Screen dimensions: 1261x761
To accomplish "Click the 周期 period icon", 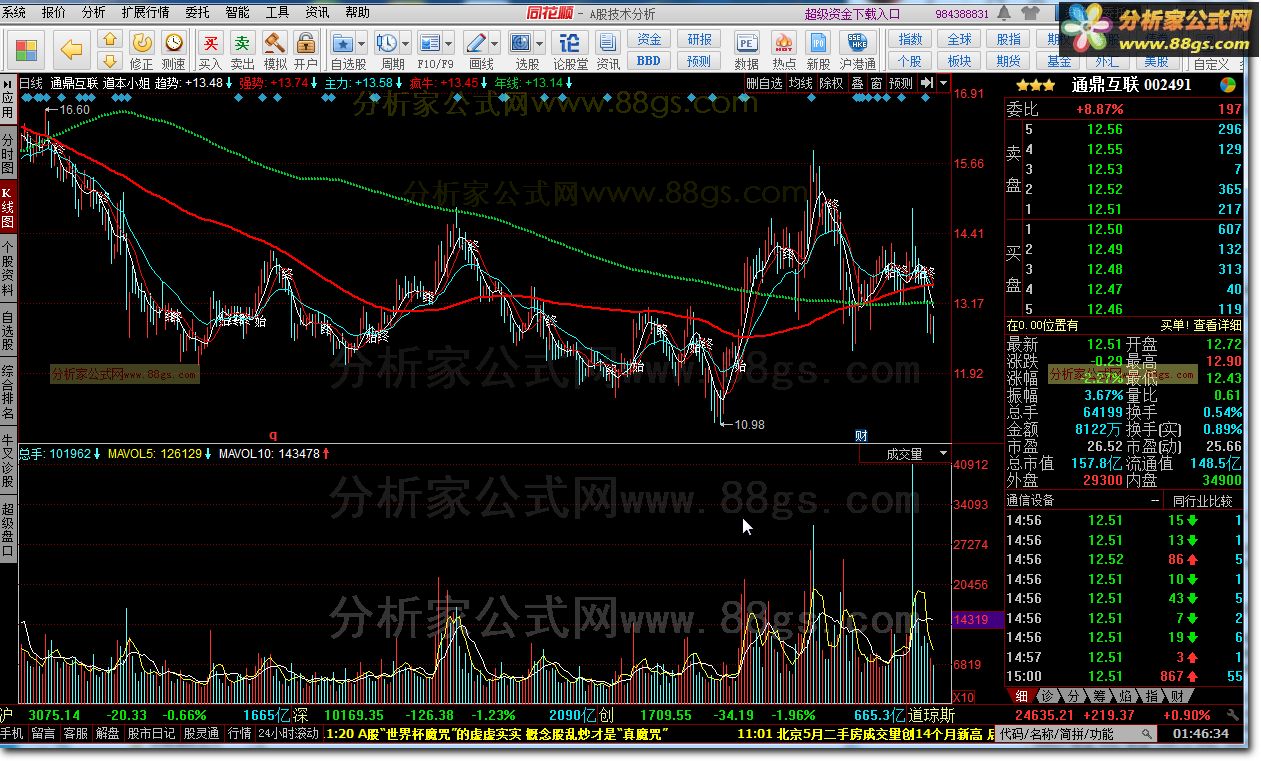I will click(x=389, y=44).
